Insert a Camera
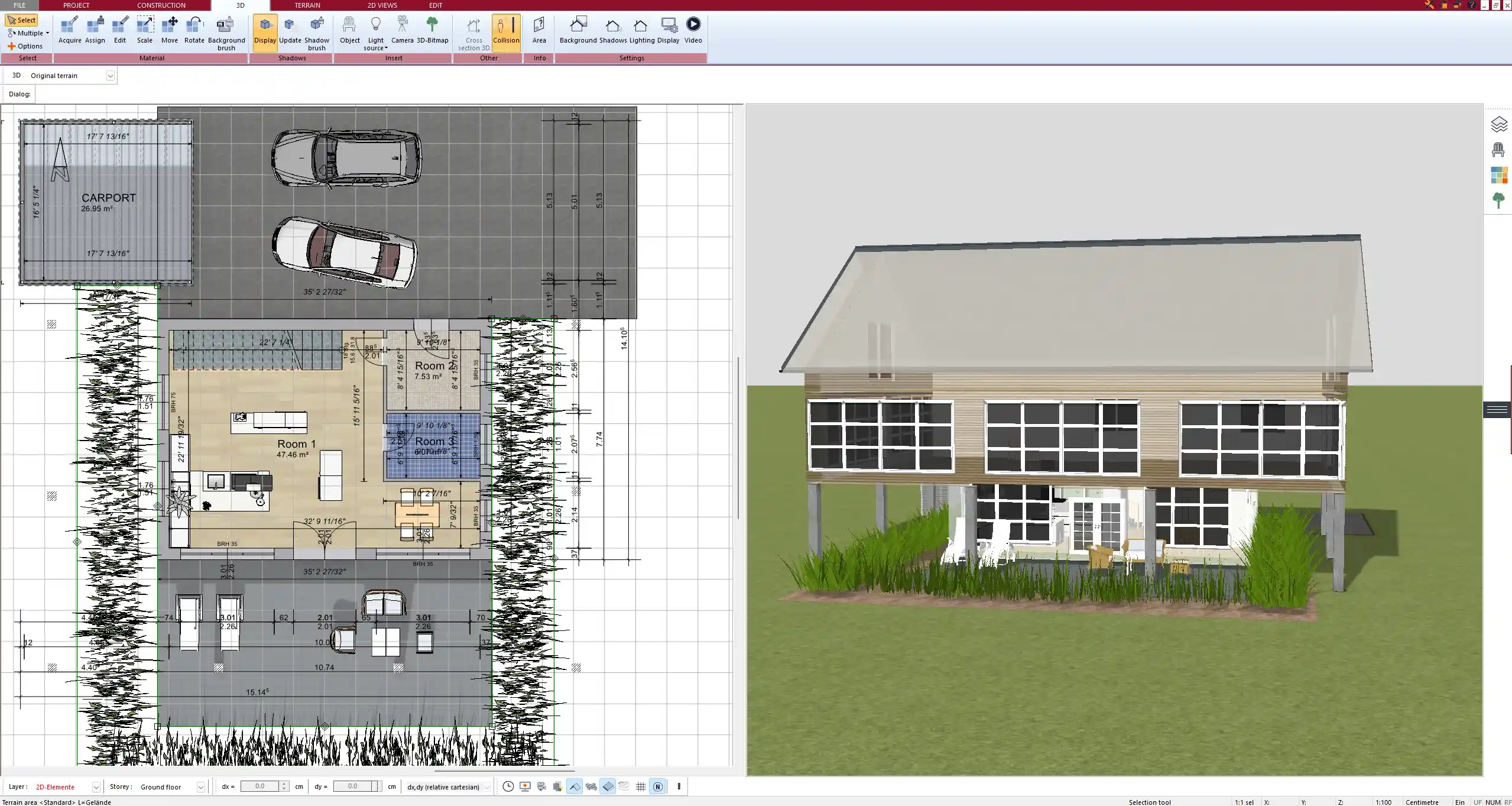This screenshot has height=806, width=1512. 402,30
